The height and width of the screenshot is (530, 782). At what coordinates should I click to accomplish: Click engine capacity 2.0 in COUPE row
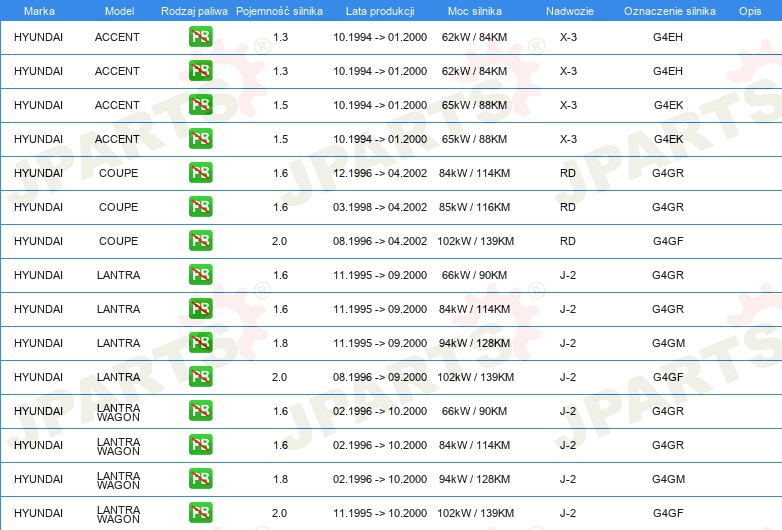pos(279,241)
